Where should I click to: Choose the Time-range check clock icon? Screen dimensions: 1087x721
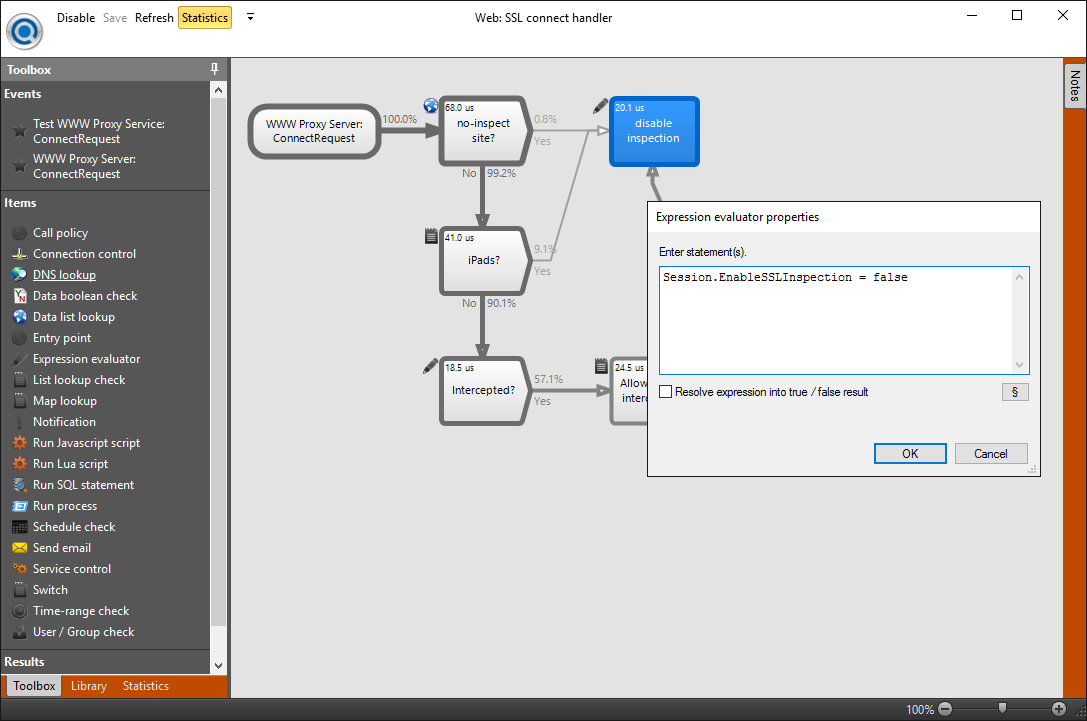point(19,611)
